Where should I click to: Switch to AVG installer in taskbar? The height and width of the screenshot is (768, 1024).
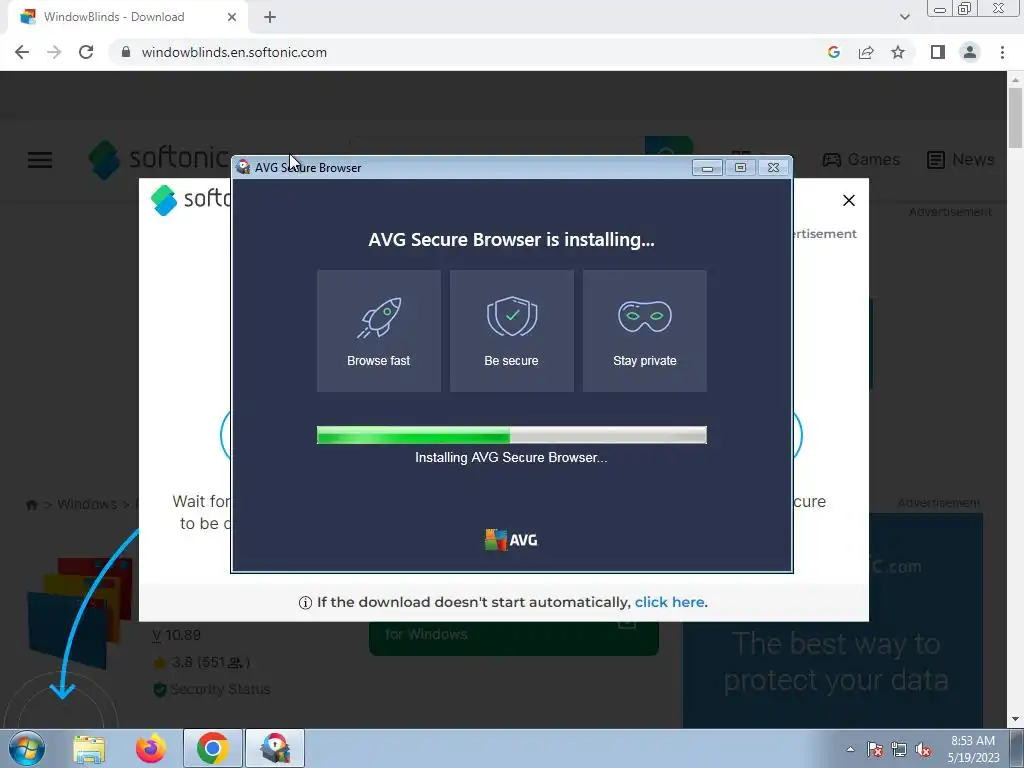[x=275, y=748]
